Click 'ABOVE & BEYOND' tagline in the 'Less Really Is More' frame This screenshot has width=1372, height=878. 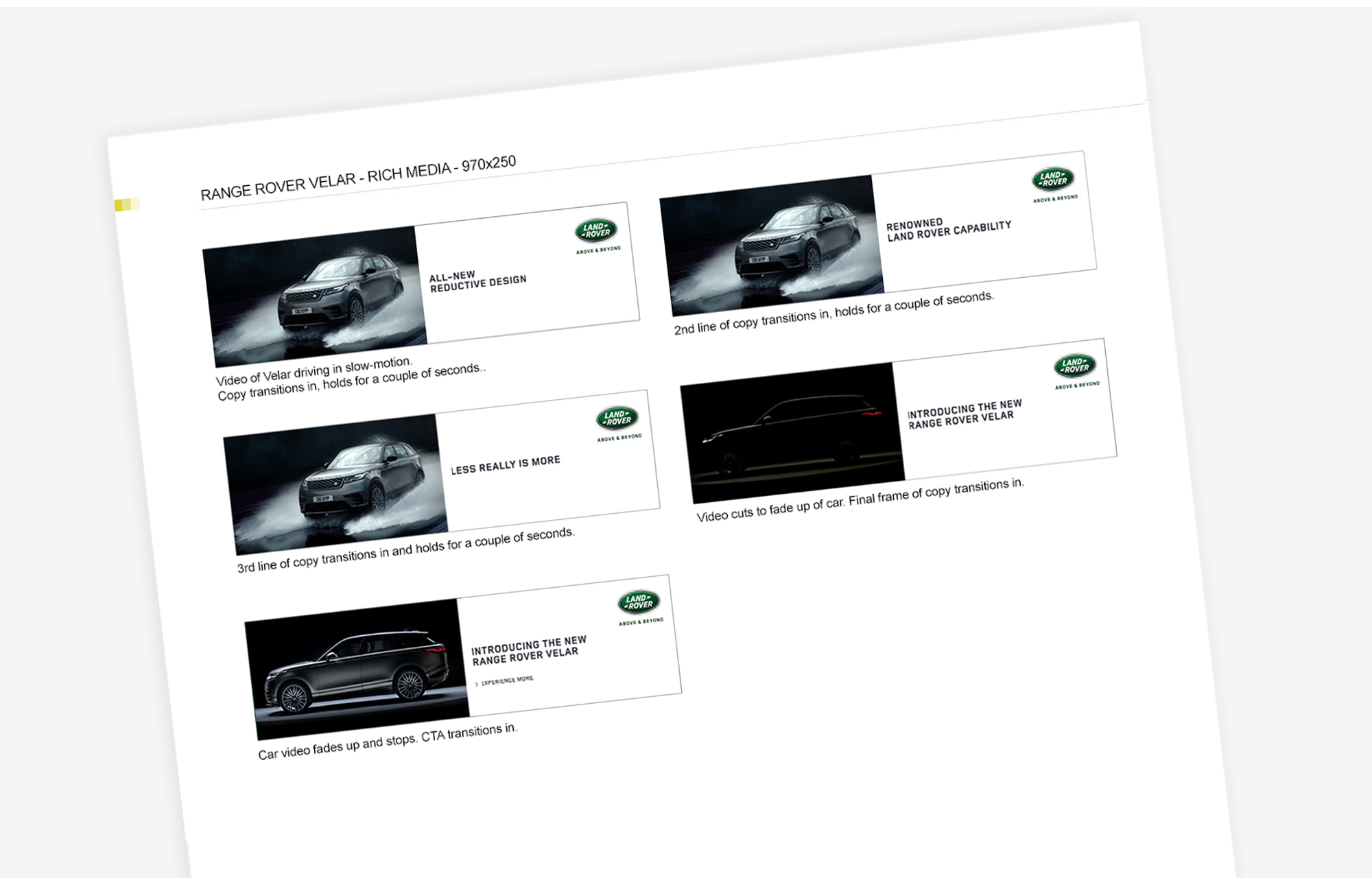[619, 438]
